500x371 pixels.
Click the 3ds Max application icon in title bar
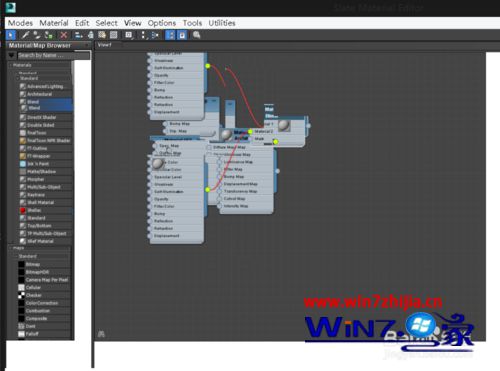pyautogui.click(x=11, y=7)
